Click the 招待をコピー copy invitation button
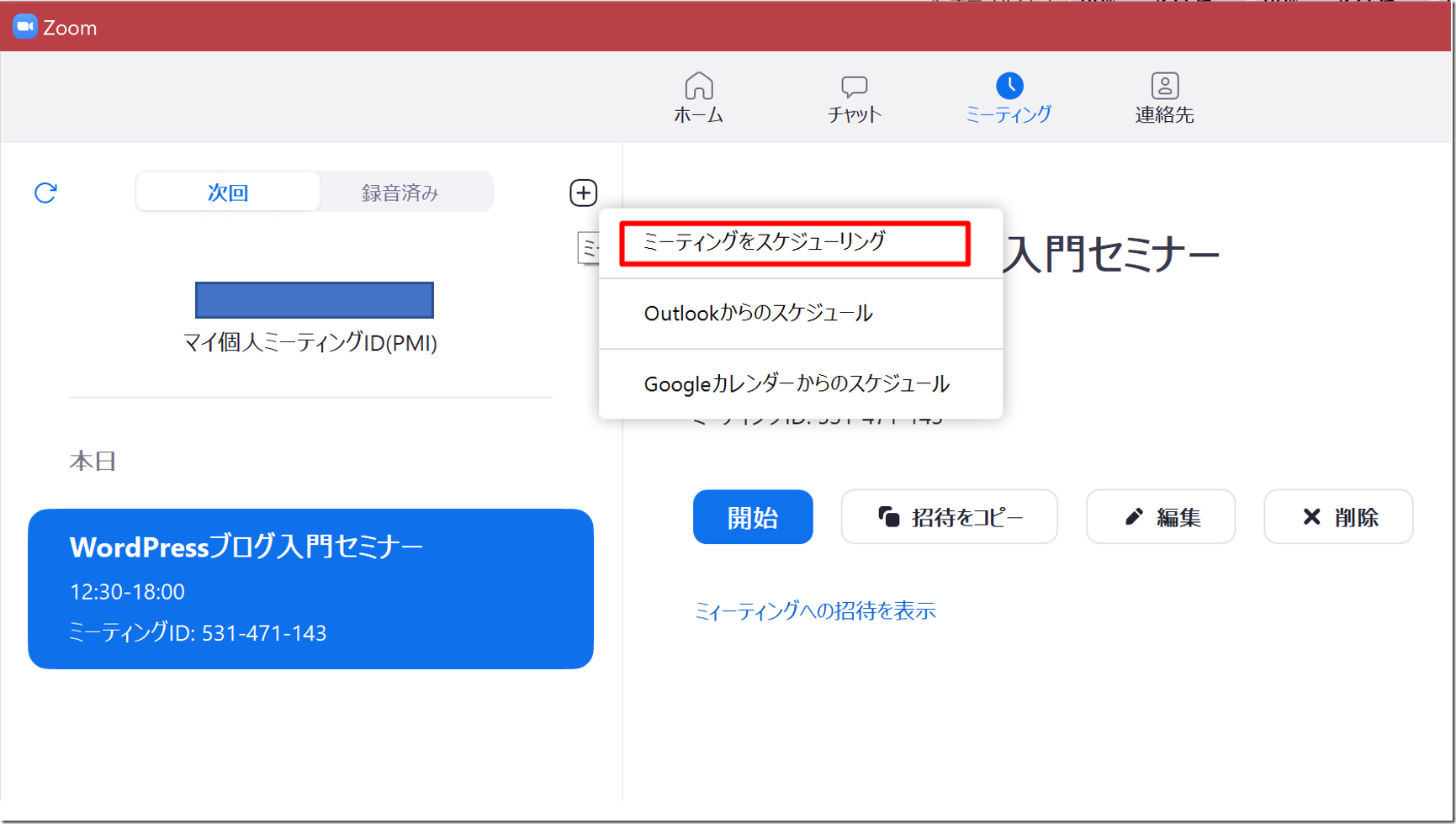 [949, 517]
